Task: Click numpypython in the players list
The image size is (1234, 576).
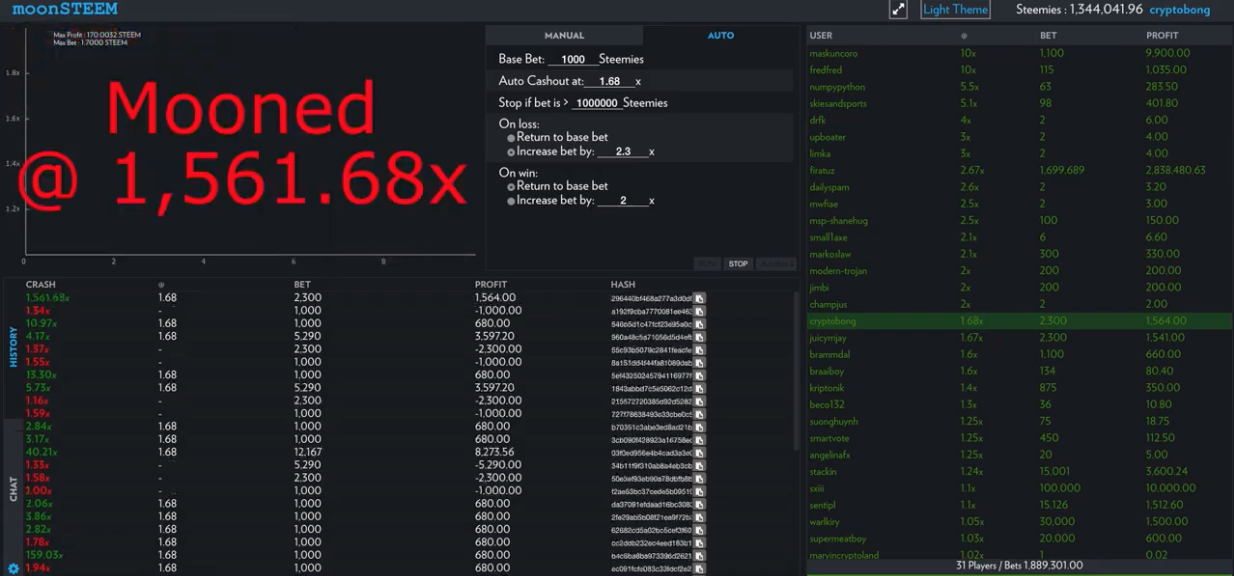Action: 835,87
